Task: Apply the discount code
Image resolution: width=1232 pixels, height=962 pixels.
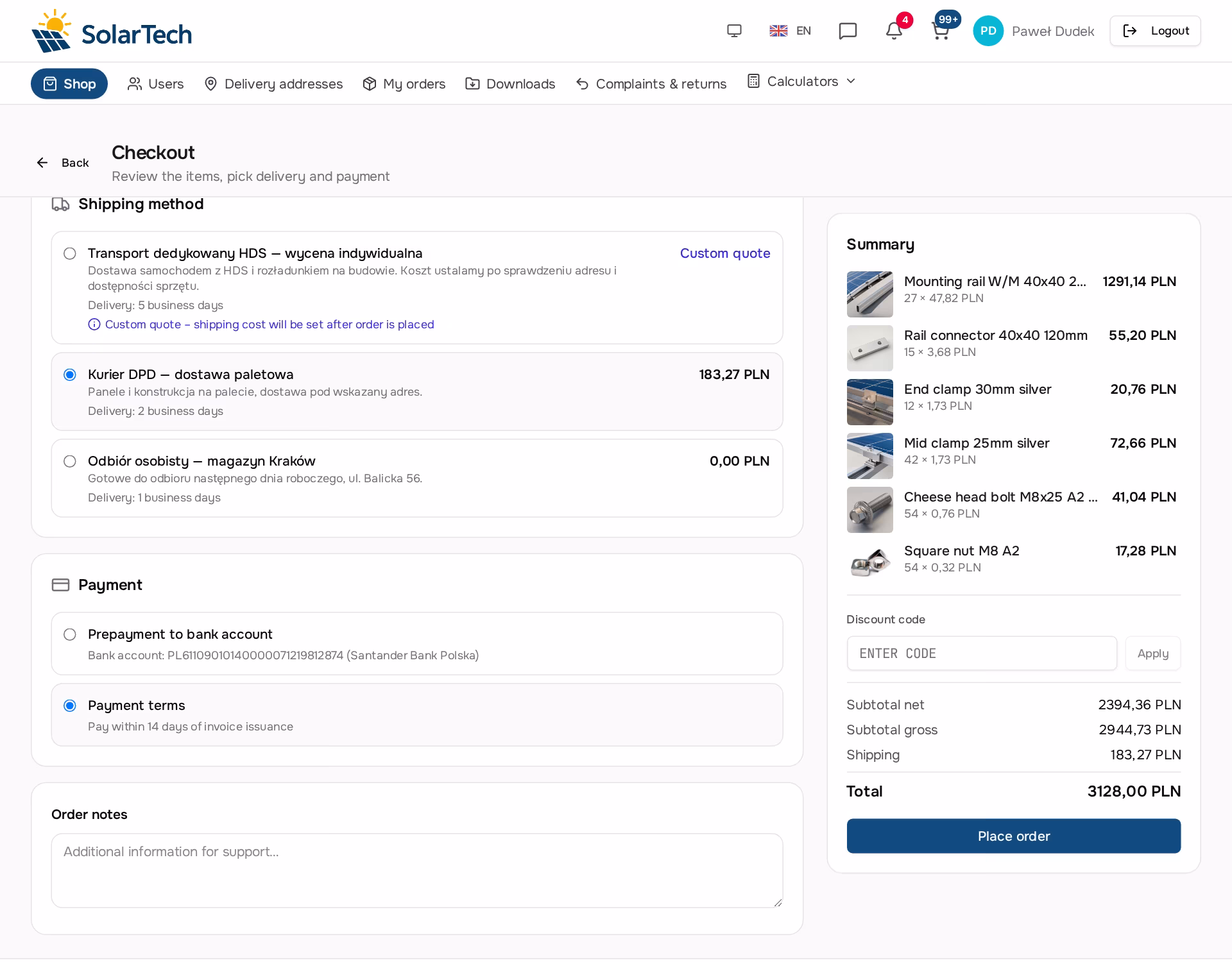Action: 1152,654
